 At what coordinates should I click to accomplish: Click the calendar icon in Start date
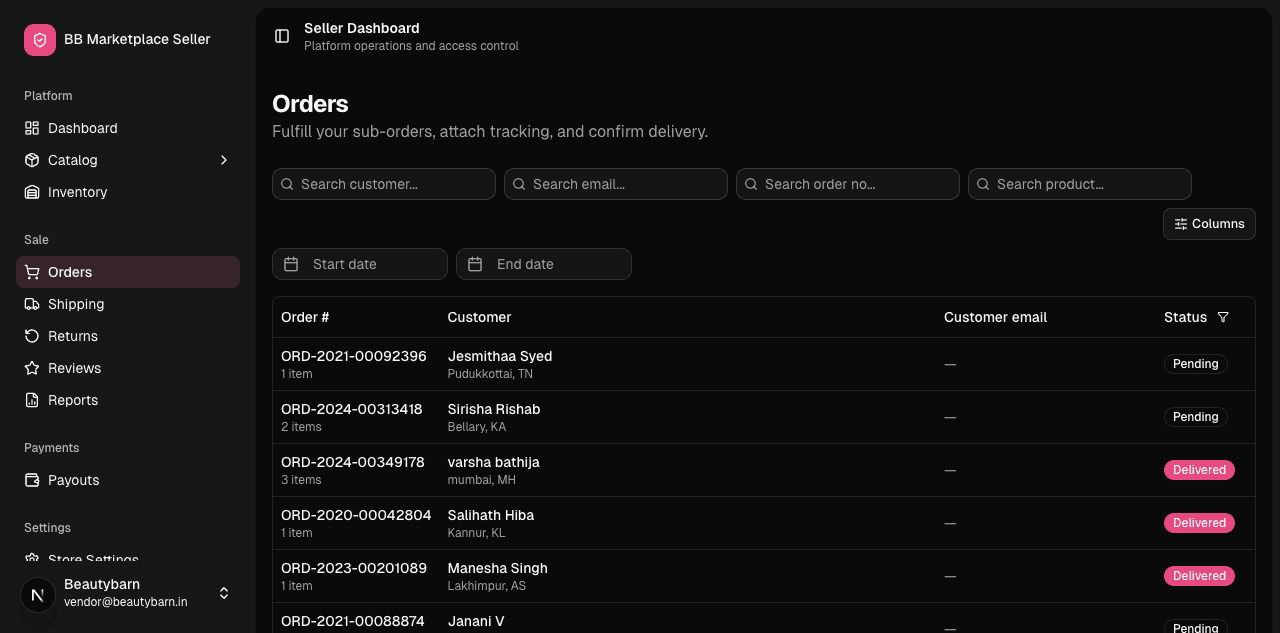[x=291, y=264]
